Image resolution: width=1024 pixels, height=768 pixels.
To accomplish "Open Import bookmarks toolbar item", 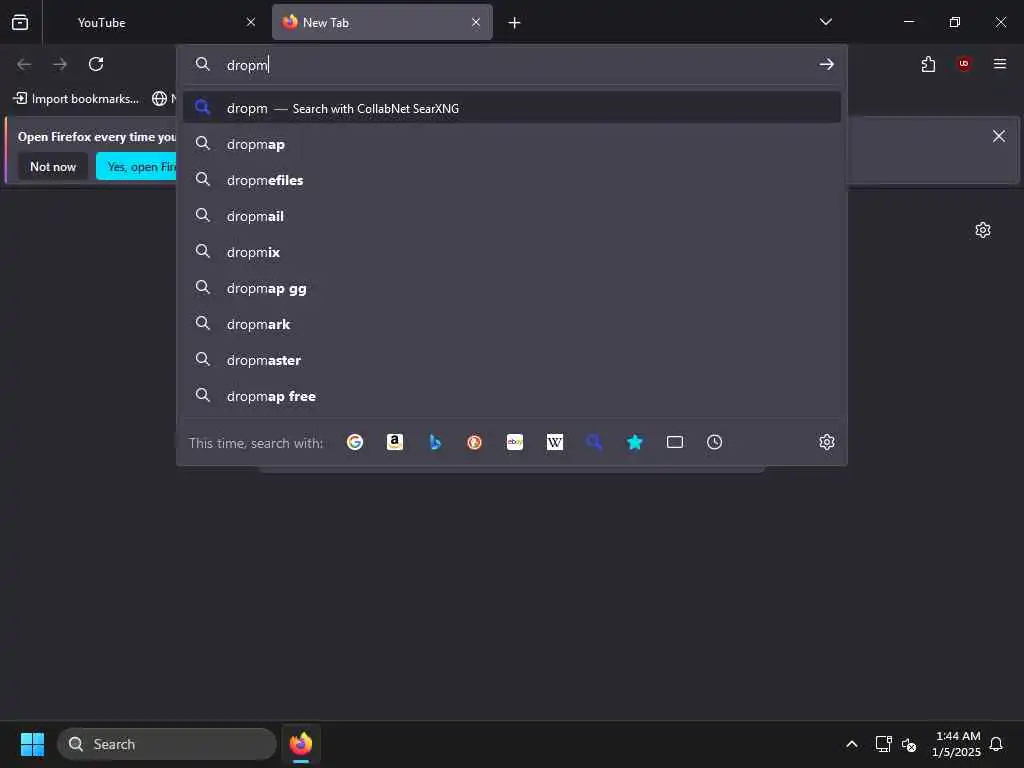I will [76, 99].
